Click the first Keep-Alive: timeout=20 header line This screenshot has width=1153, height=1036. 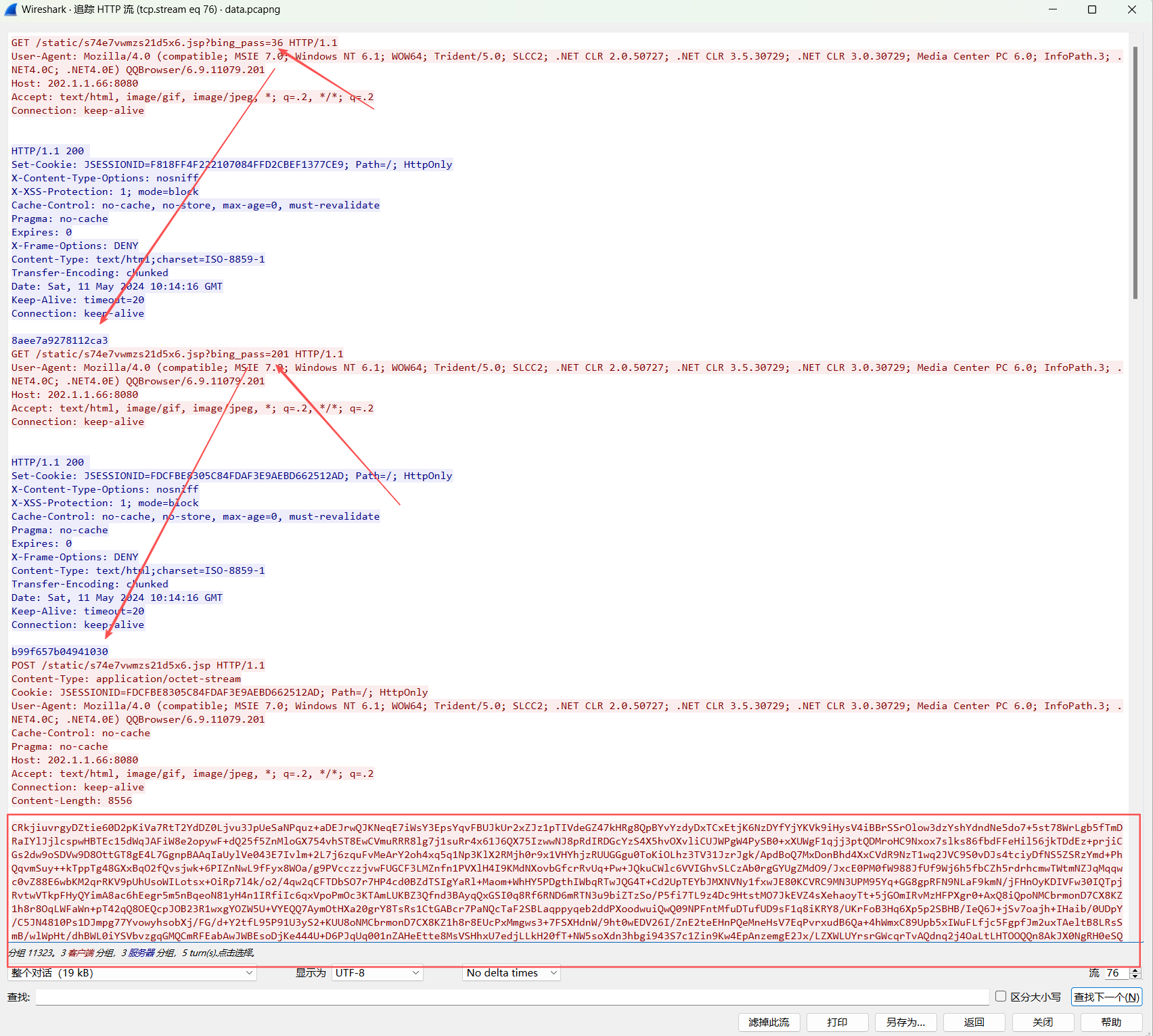pyautogui.click(x=78, y=300)
